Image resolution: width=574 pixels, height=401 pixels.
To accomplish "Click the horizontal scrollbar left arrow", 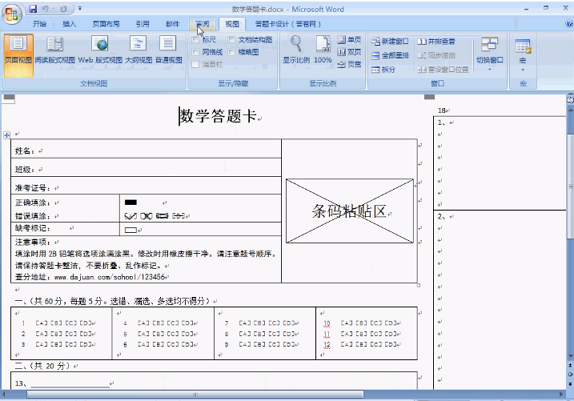I will tap(4, 394).
